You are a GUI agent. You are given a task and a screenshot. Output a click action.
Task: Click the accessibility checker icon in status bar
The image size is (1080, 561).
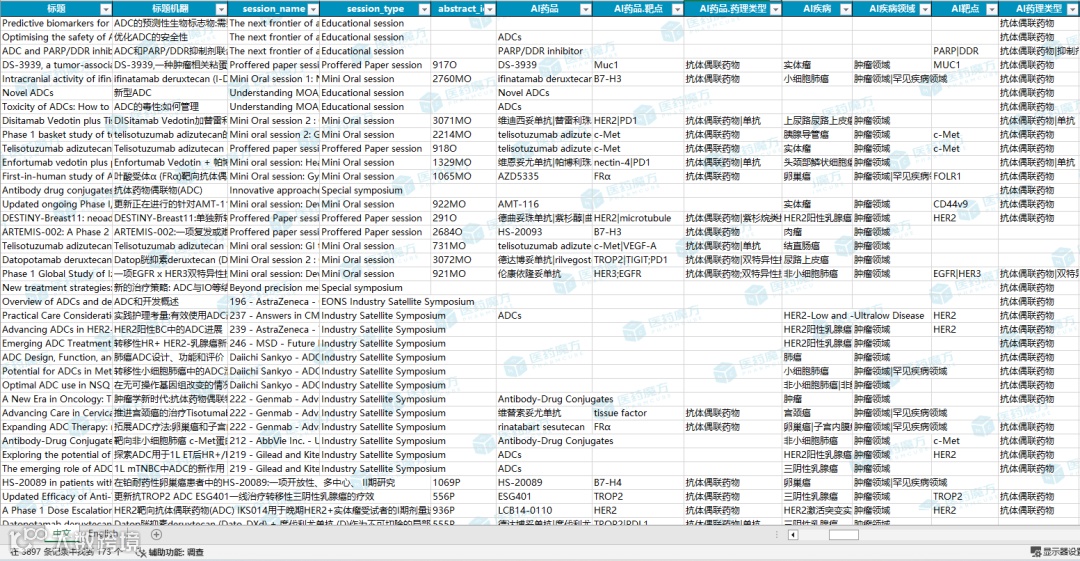click(x=141, y=552)
